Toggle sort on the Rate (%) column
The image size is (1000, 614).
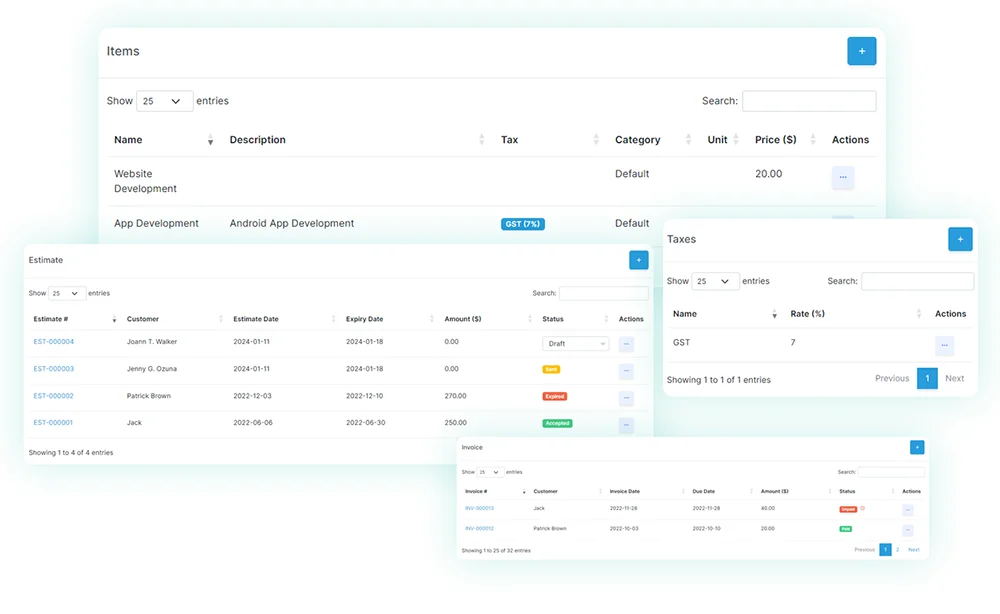coord(920,314)
